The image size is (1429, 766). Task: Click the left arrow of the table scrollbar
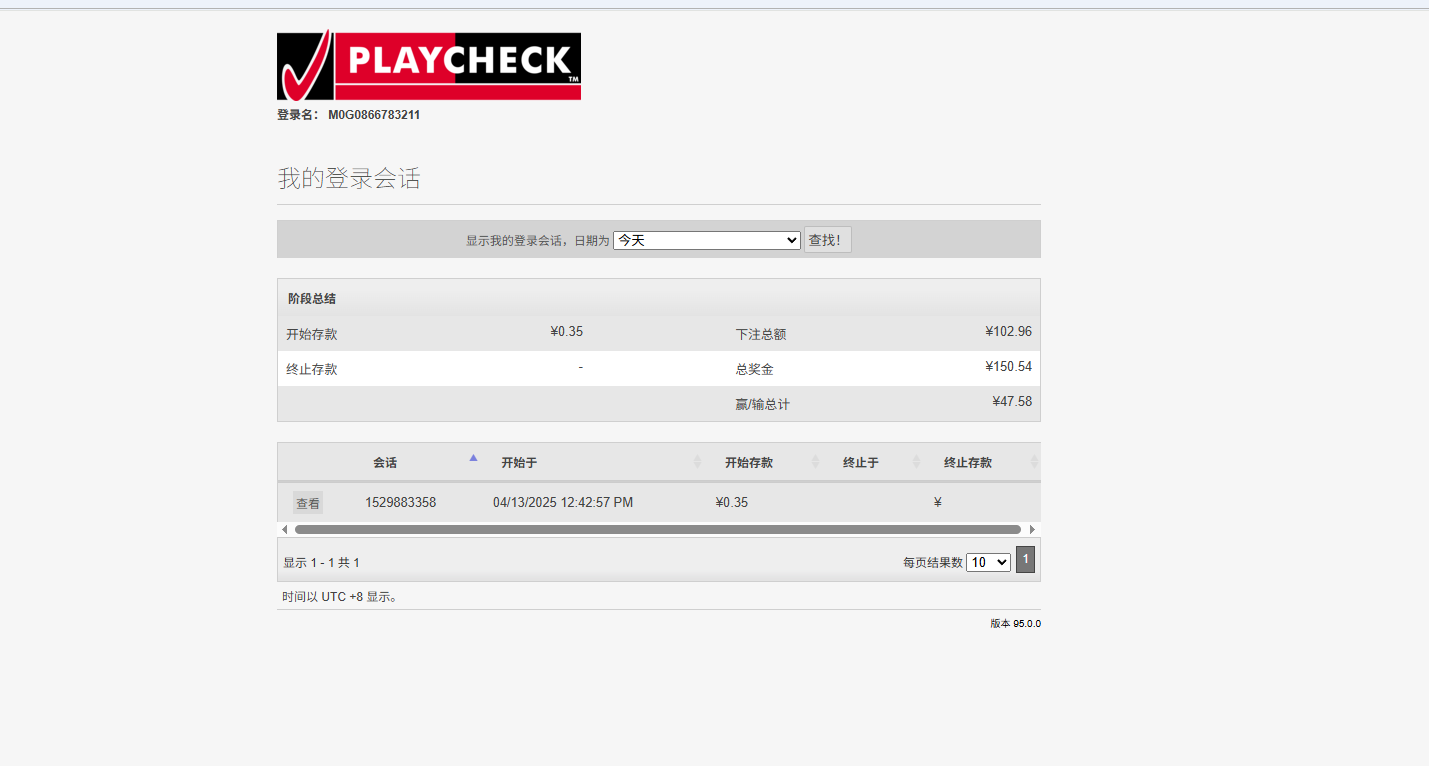click(x=284, y=528)
